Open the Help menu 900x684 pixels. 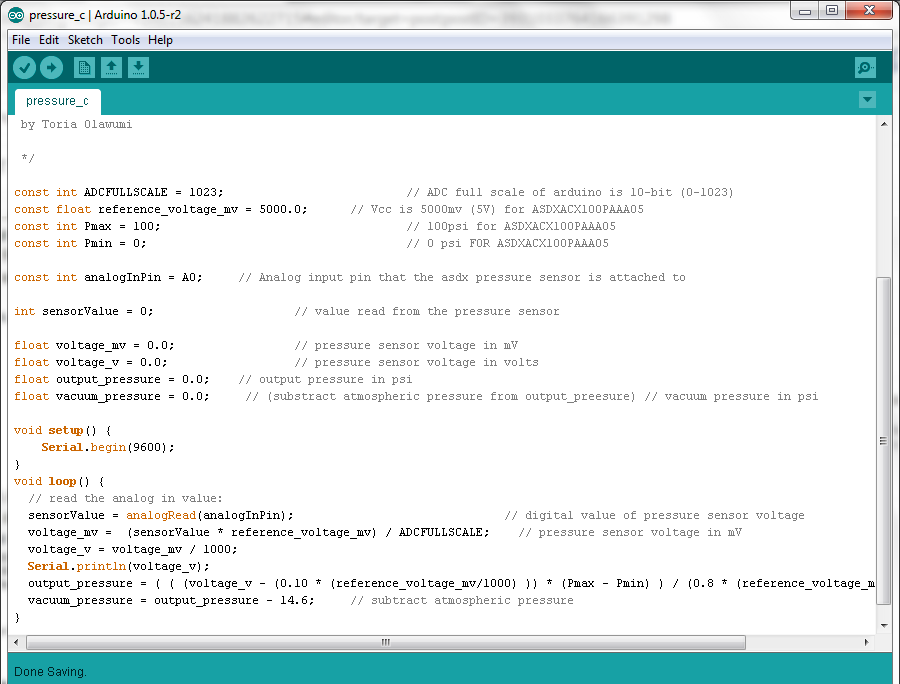coord(160,40)
